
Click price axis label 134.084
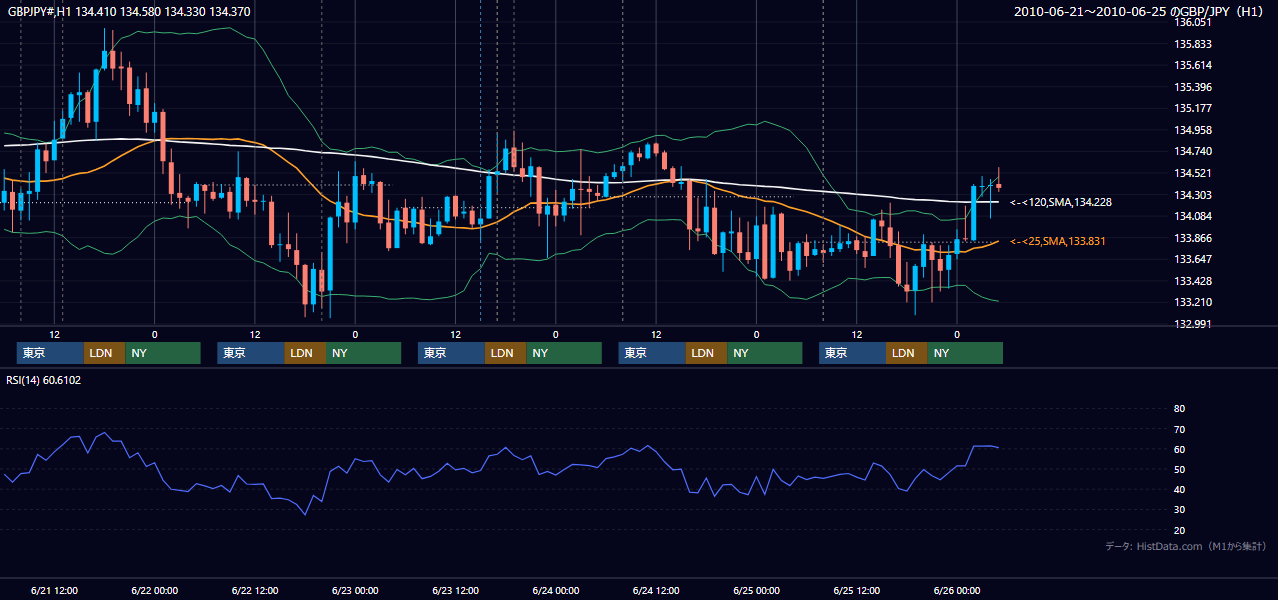coord(1194,216)
